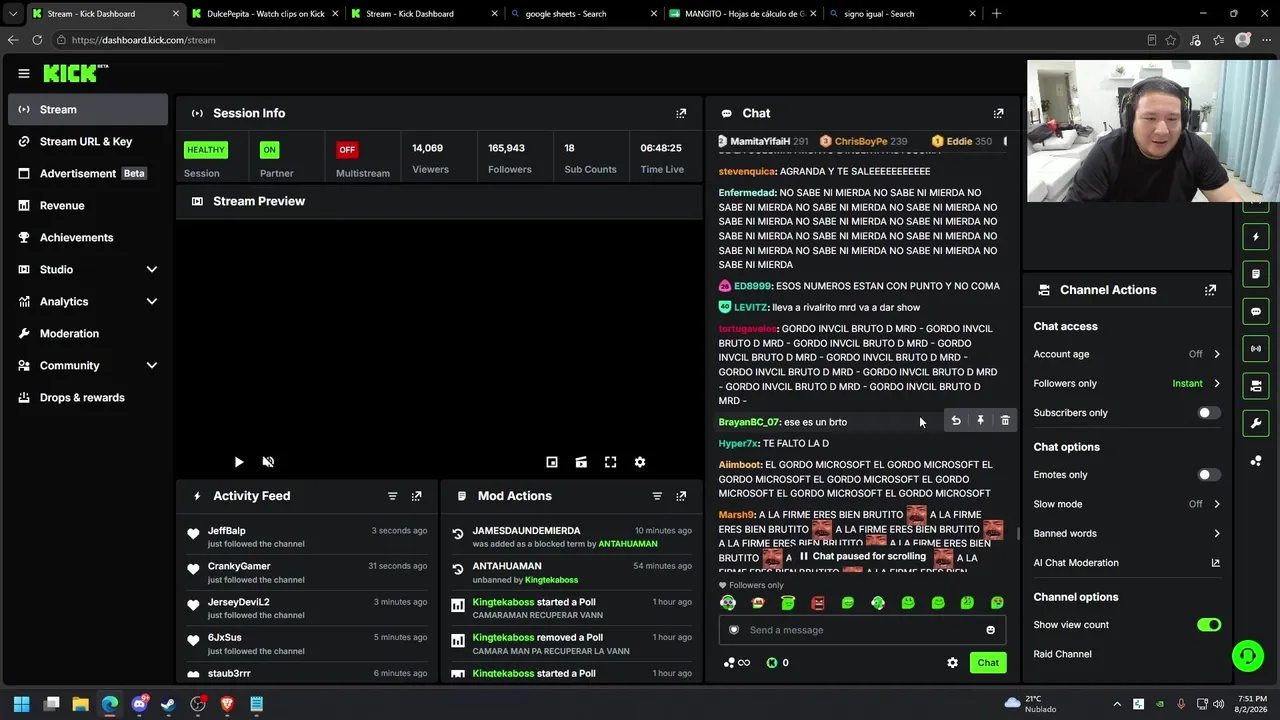Open Achievements page
The height and width of the screenshot is (720, 1280).
(88, 238)
